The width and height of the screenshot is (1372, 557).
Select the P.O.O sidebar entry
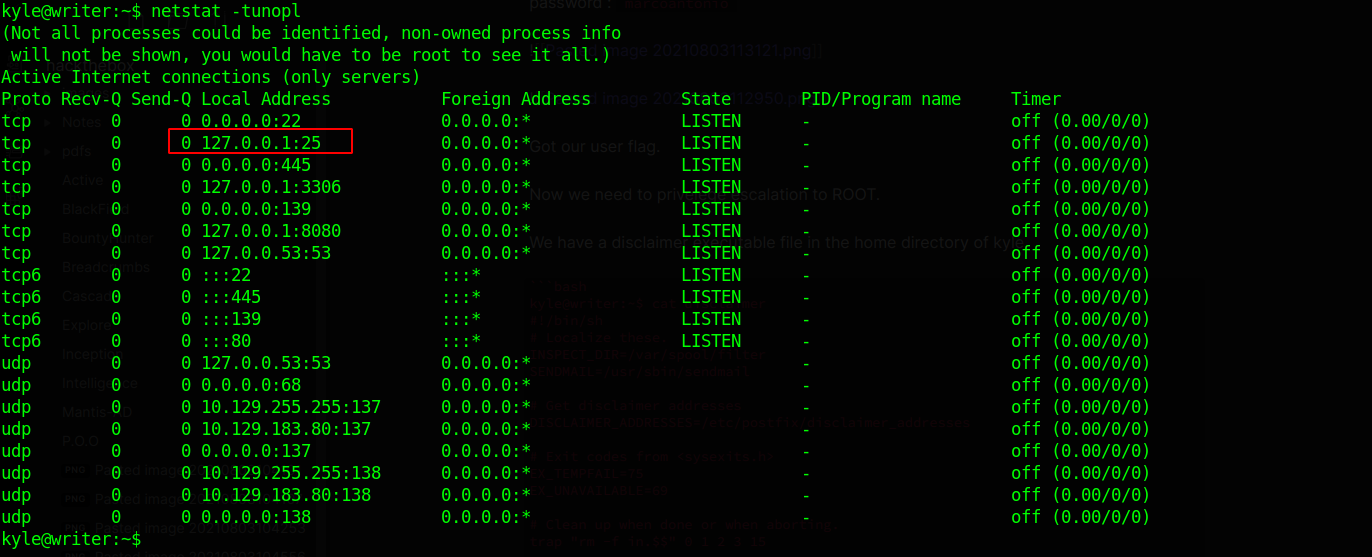tap(80, 441)
